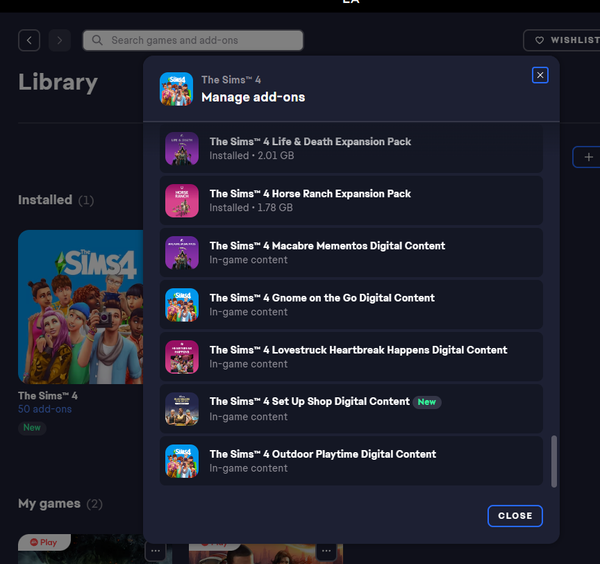The height and width of the screenshot is (564, 600).
Task: Open more options on first My games tile
Action: tap(155, 551)
